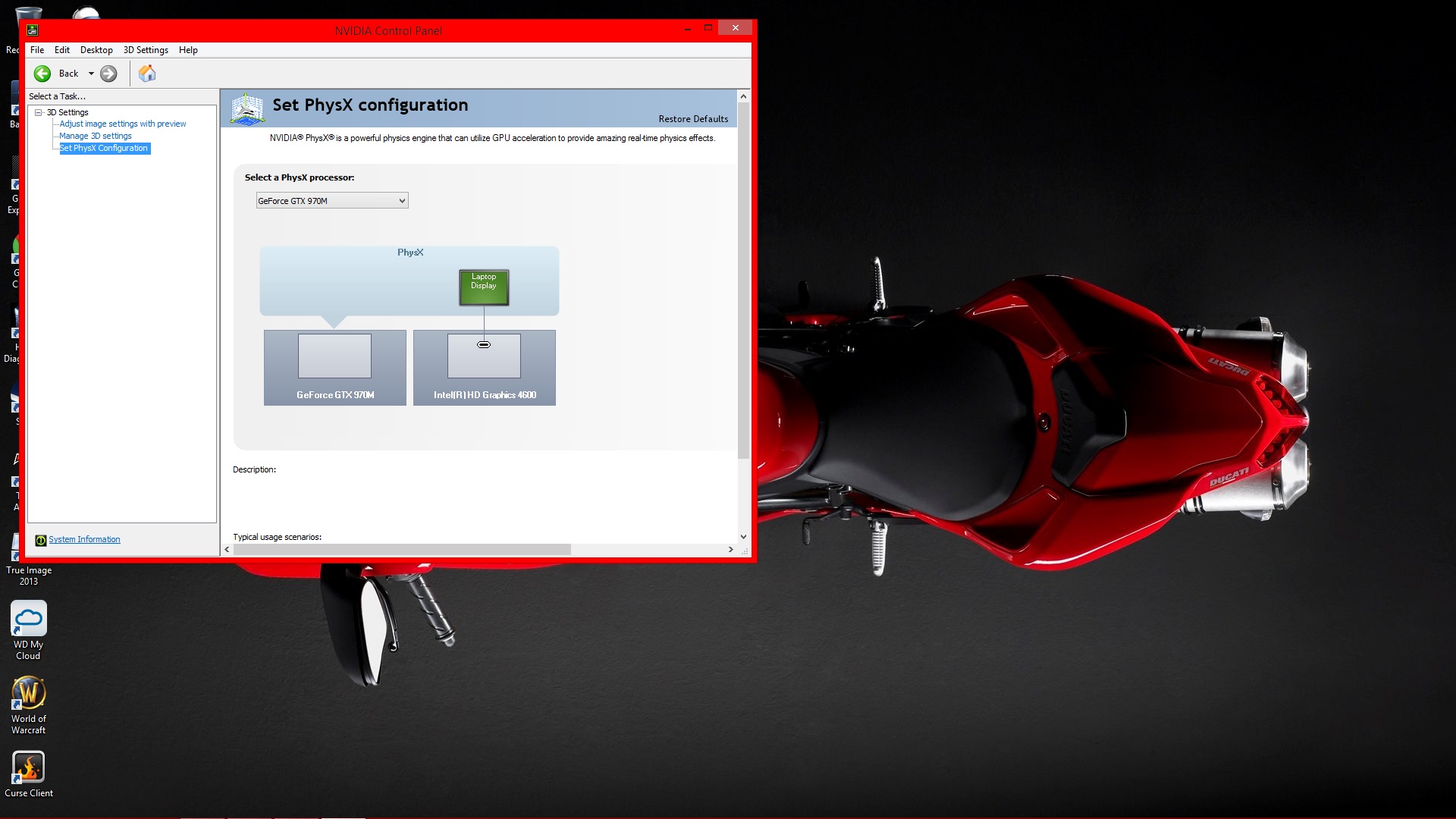Select Set PhysX Configuration task
1456x819 pixels.
pyautogui.click(x=104, y=148)
